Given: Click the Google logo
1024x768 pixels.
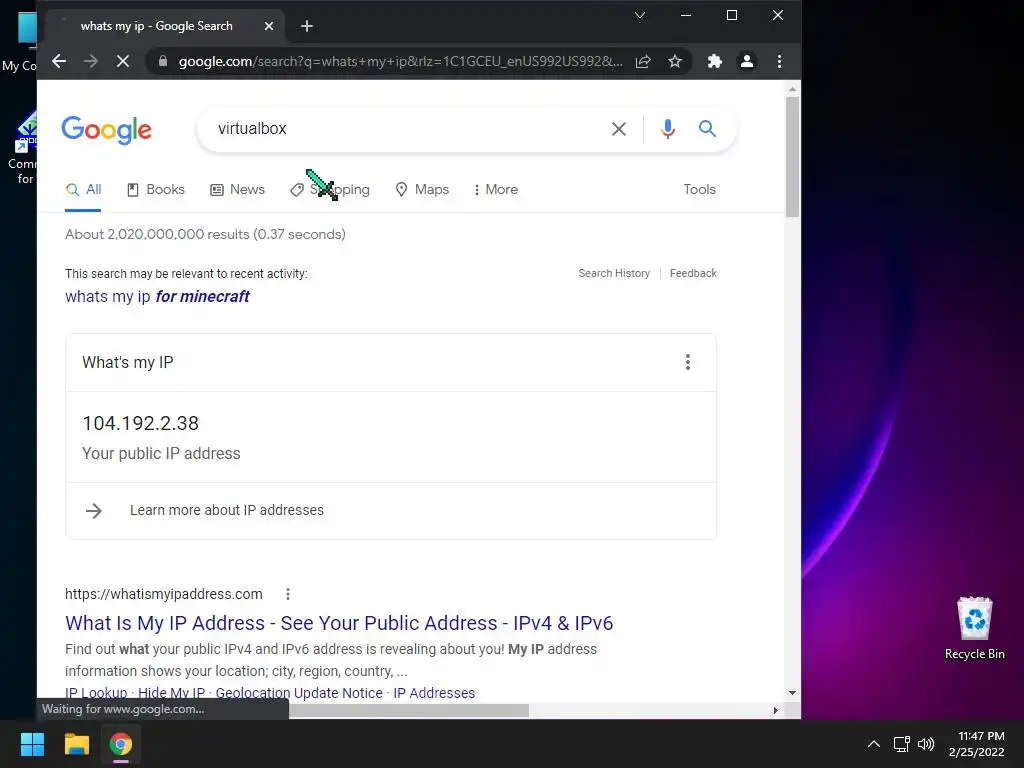Looking at the screenshot, I should pos(106,130).
